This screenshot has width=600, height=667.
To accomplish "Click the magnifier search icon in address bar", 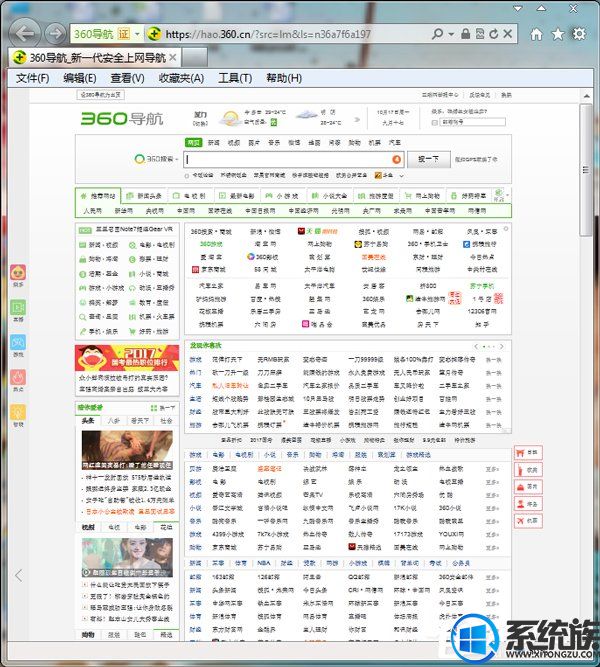I will [437, 34].
